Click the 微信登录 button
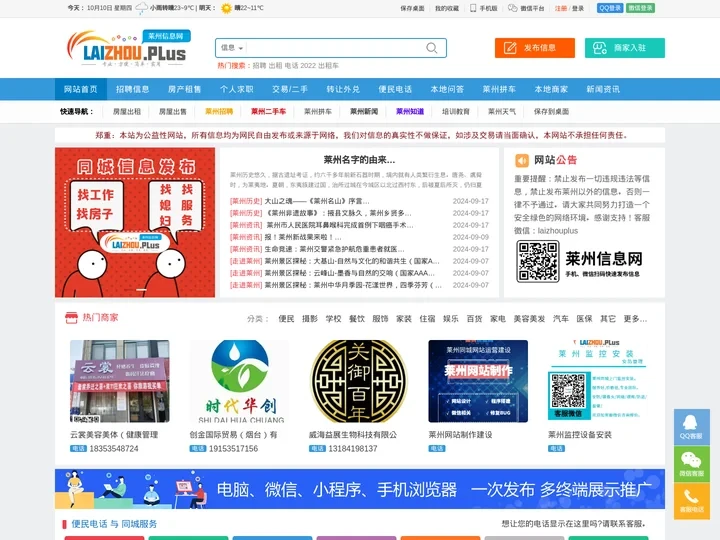Image resolution: width=720 pixels, height=540 pixels. [641, 8]
